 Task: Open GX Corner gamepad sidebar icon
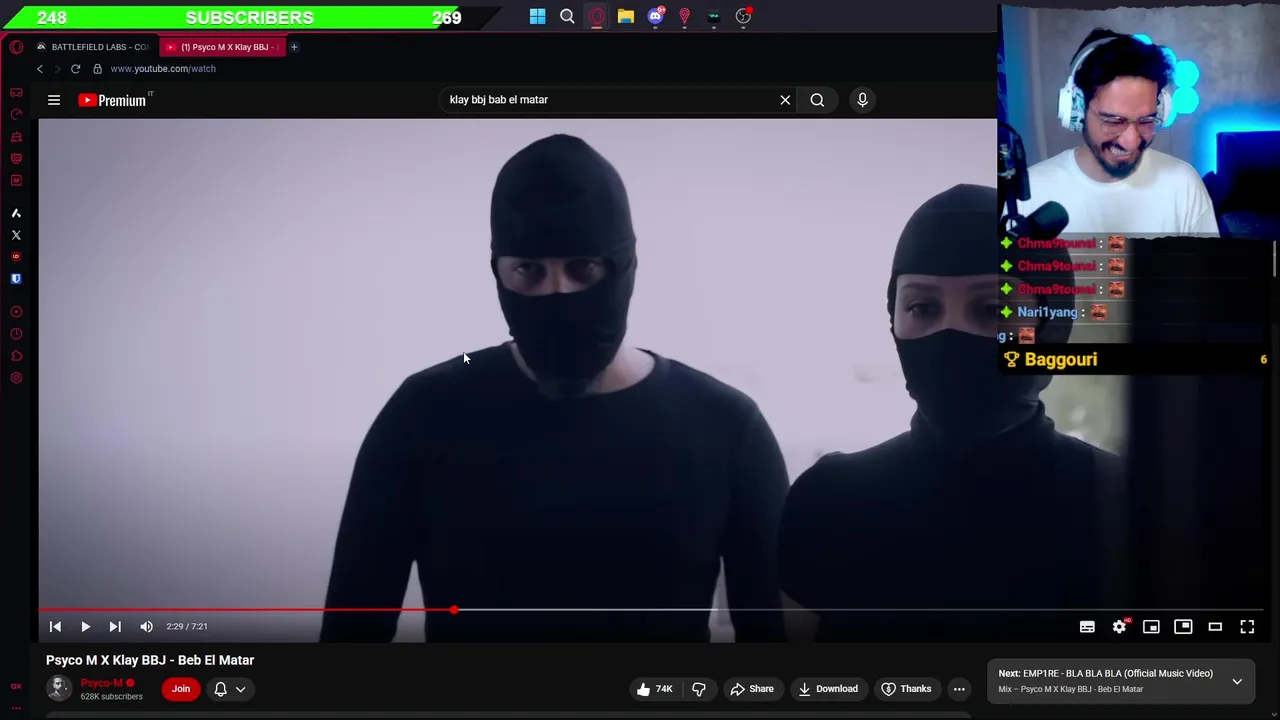(16, 92)
